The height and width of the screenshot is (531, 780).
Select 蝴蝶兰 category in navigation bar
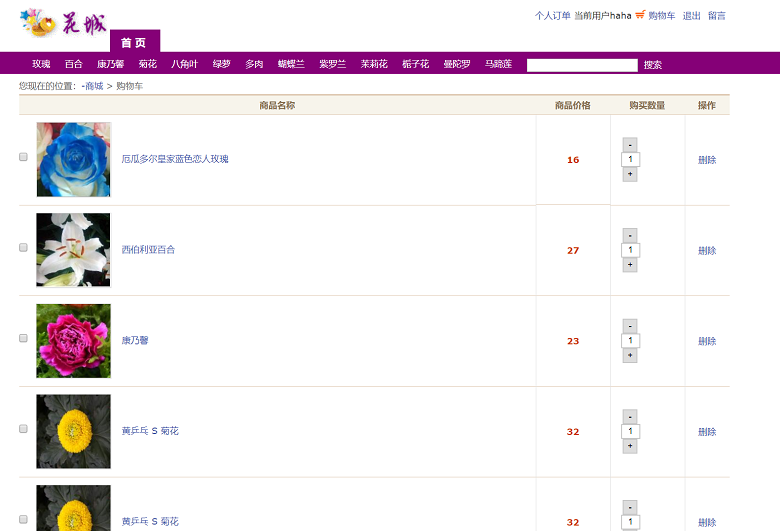pyautogui.click(x=291, y=64)
